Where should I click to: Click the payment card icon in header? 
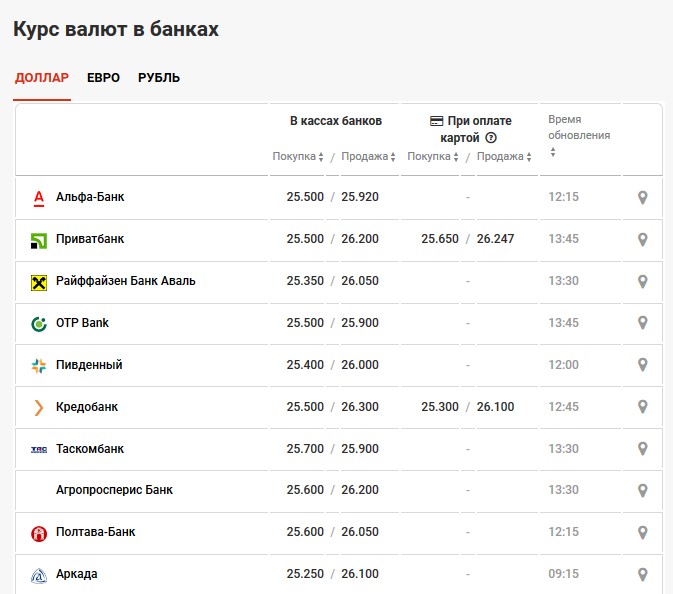[436, 121]
